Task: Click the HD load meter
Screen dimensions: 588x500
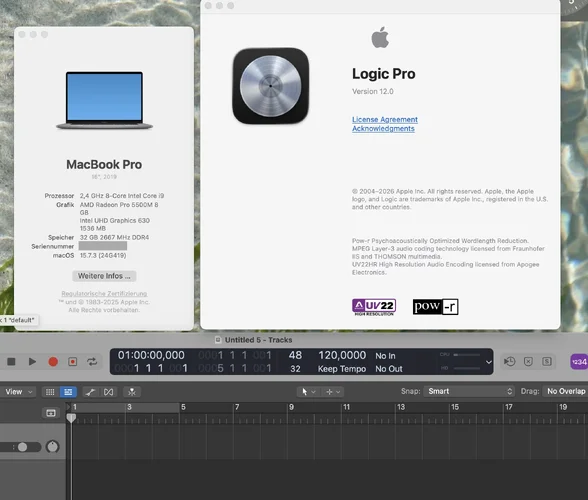Action: tap(460, 368)
